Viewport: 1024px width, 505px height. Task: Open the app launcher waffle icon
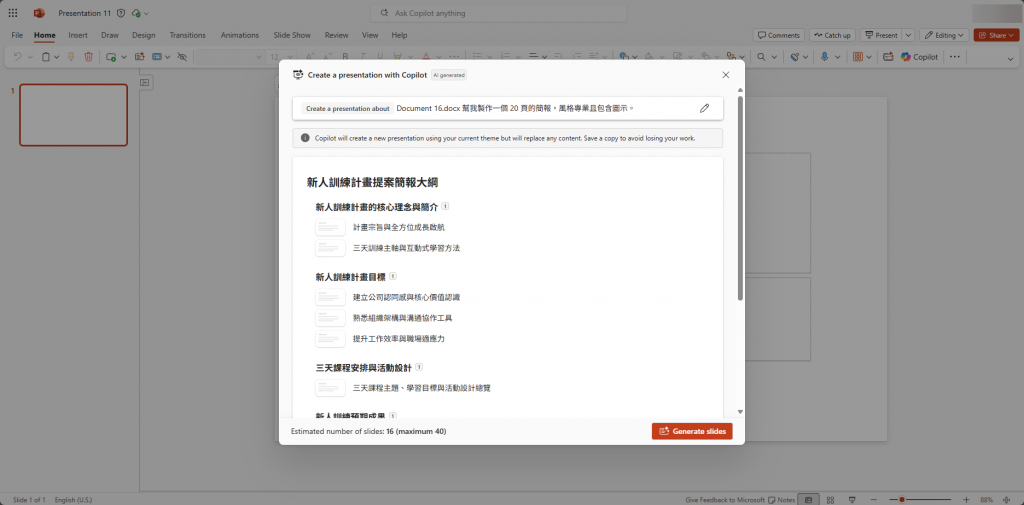13,13
